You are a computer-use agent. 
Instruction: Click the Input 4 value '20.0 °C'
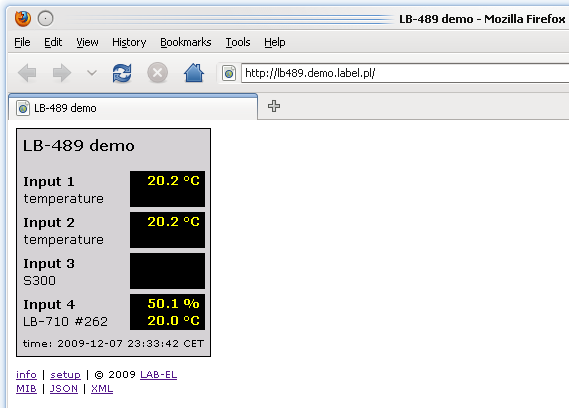click(x=173, y=321)
